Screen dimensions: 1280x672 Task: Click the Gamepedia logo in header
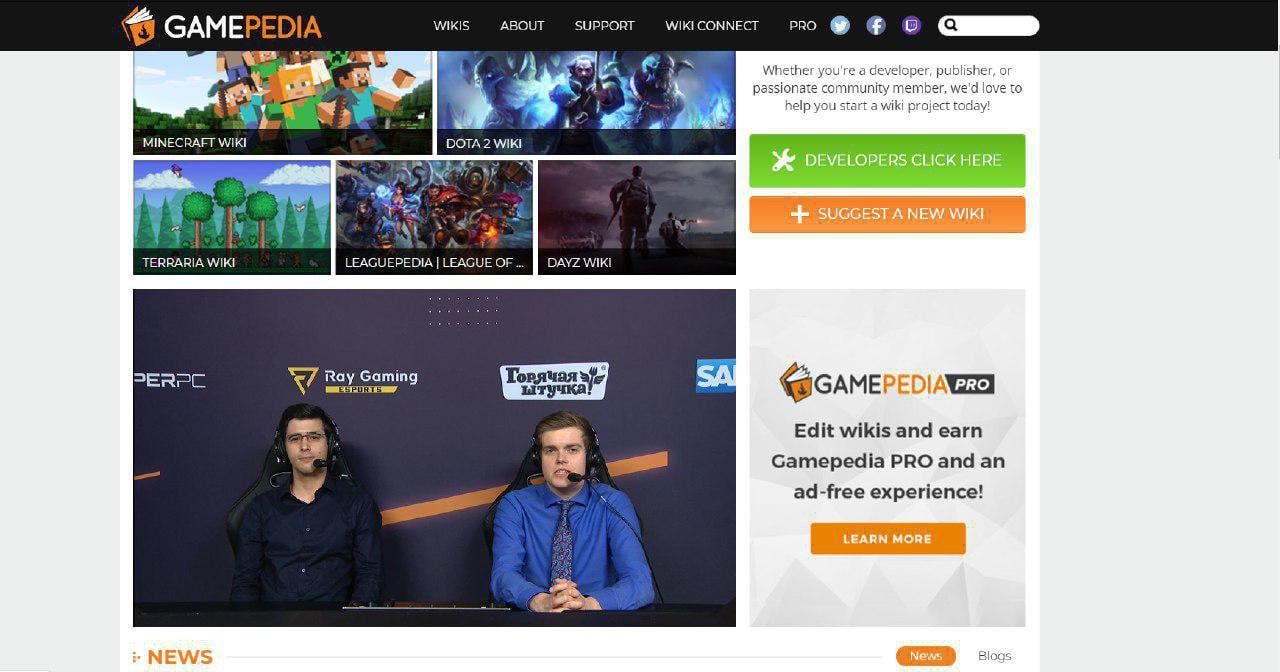pyautogui.click(x=221, y=25)
